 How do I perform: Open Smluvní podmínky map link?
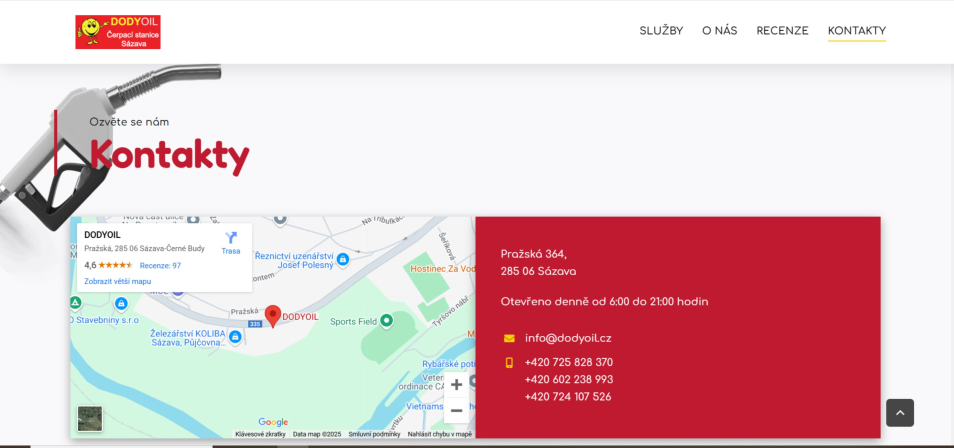[x=374, y=434]
